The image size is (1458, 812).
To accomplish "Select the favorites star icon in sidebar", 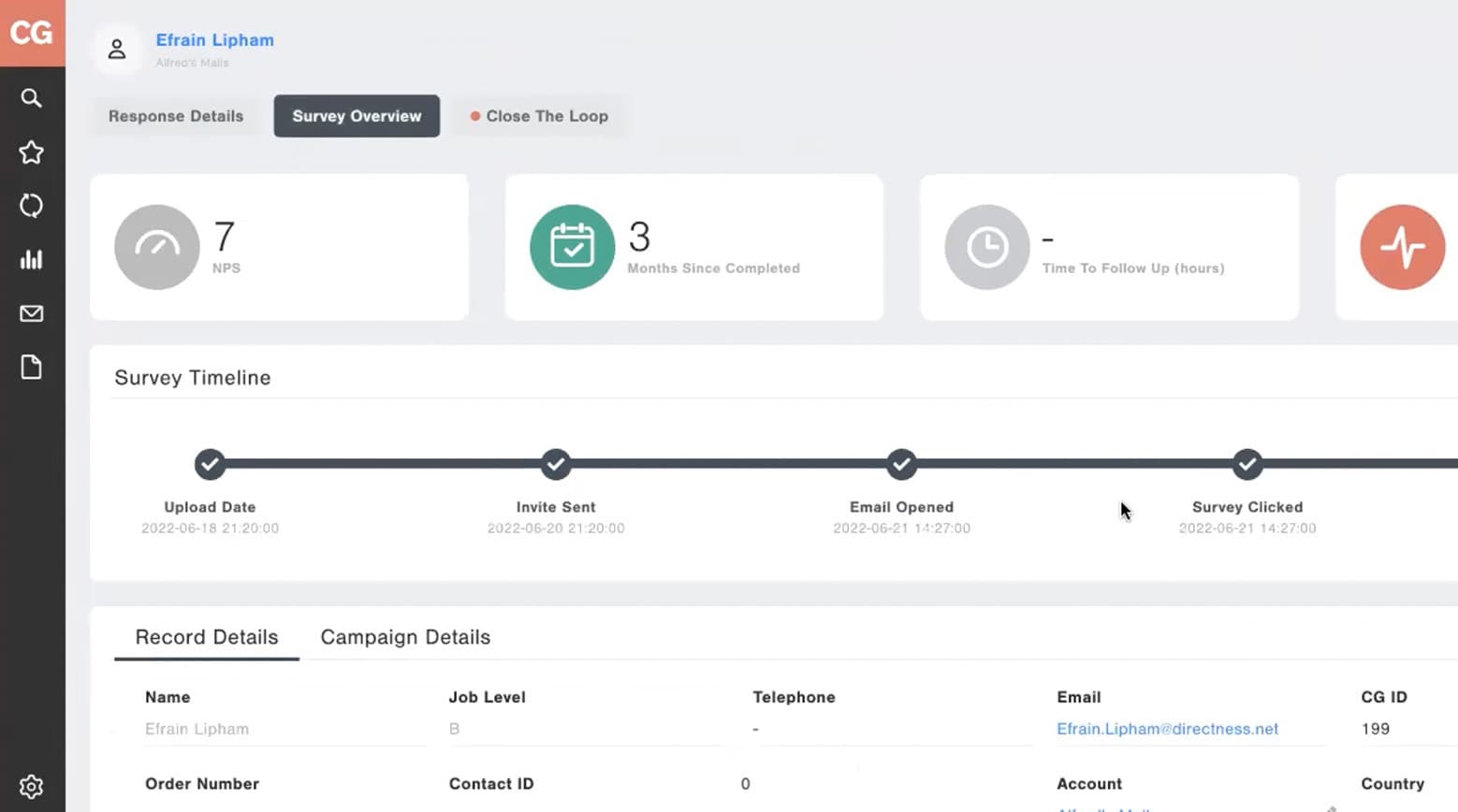I will point(32,152).
